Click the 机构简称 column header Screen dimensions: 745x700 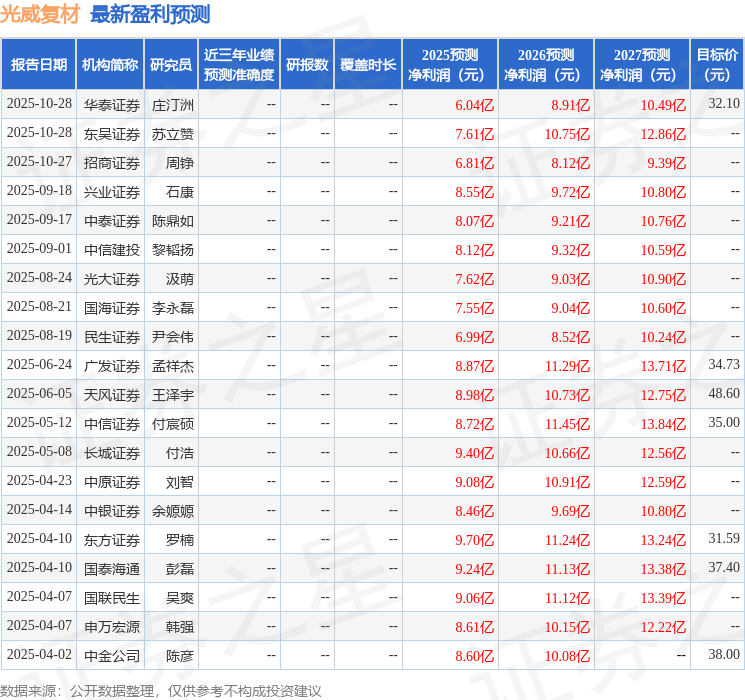tap(110, 64)
